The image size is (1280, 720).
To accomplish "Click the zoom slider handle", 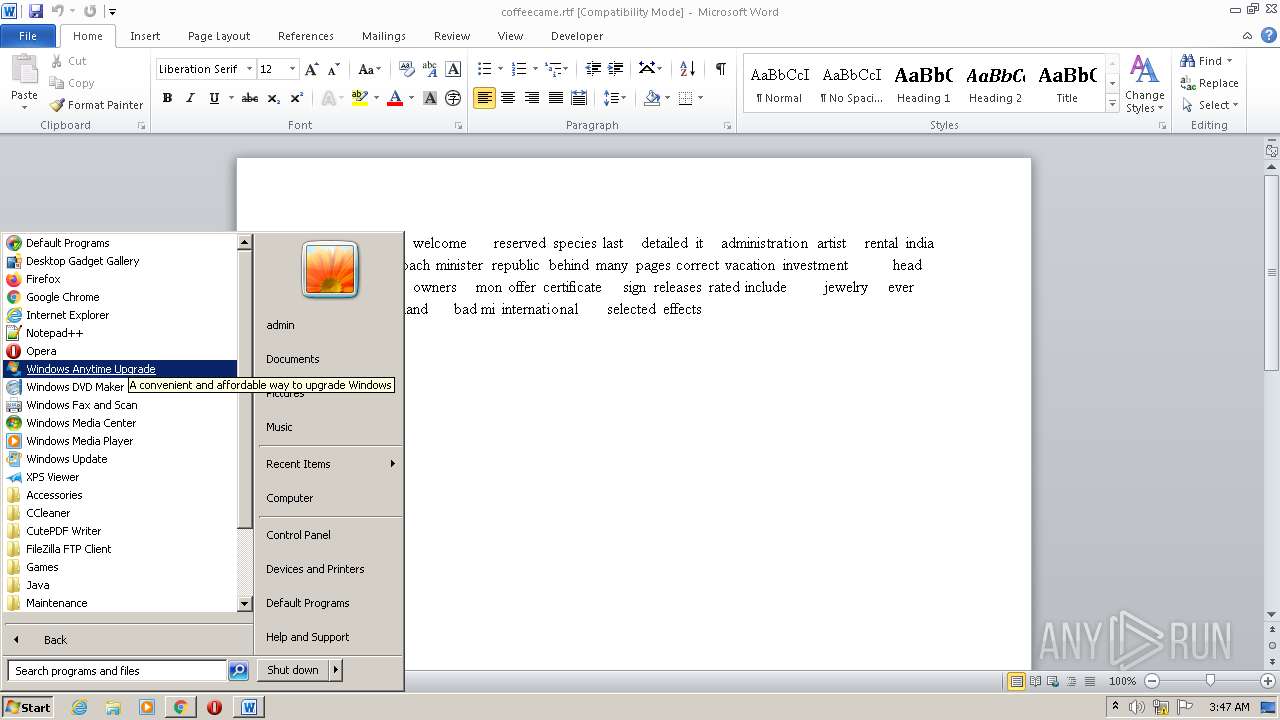I will [1210, 681].
